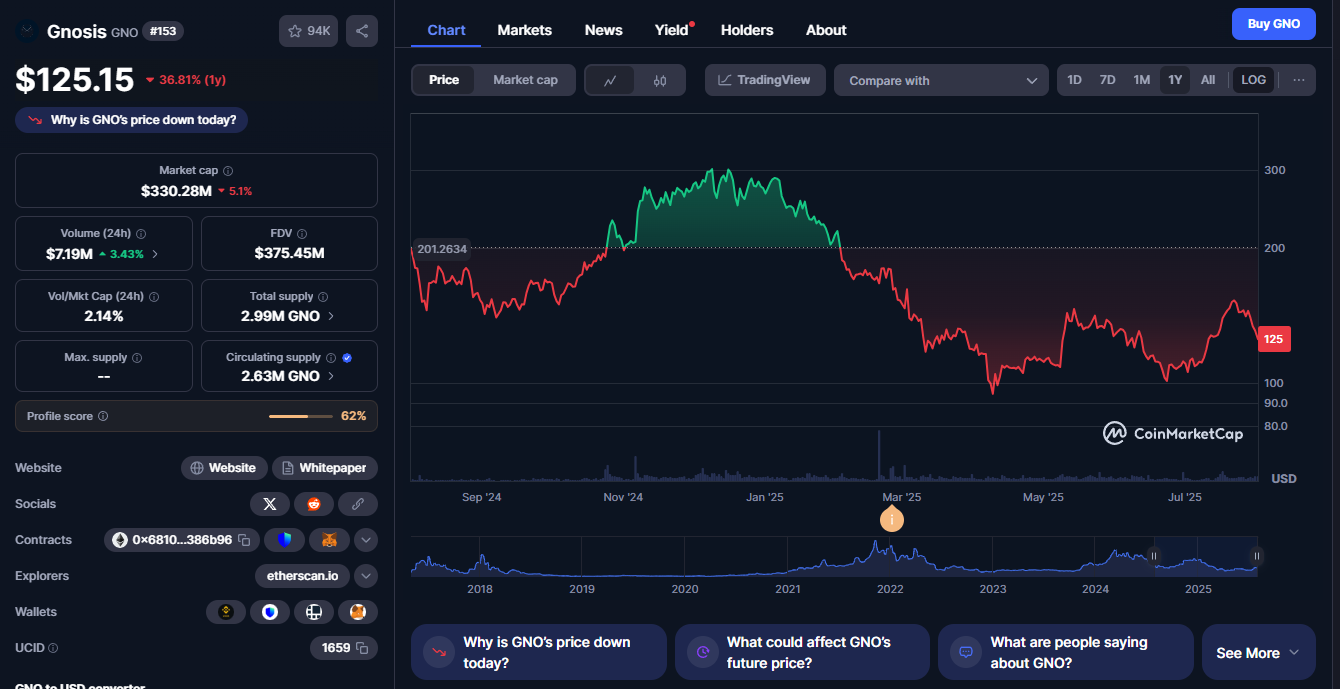Expand the Explorers row chevron
This screenshot has width=1340, height=689.
pos(366,576)
